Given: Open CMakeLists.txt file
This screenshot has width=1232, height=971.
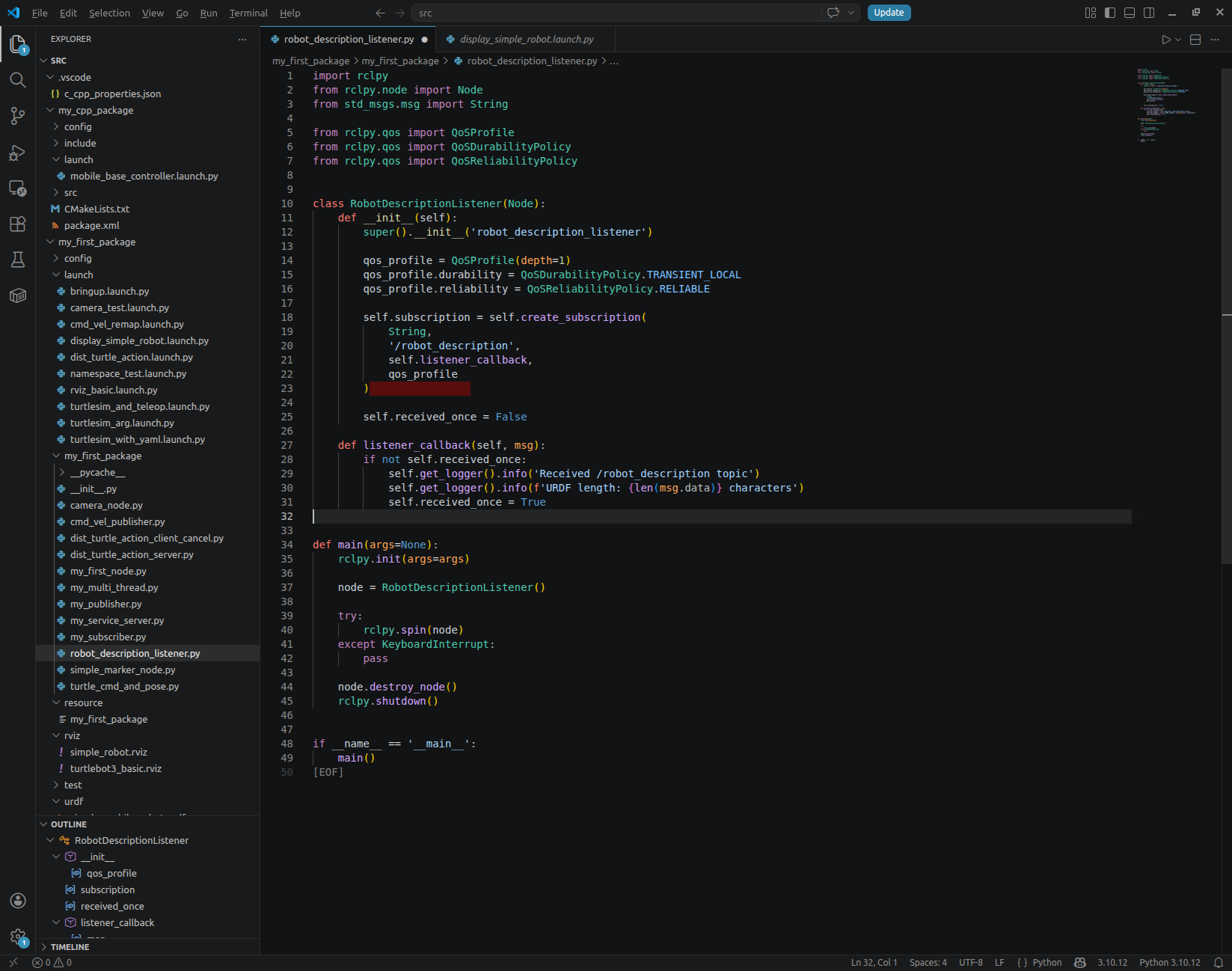Looking at the screenshot, I should [x=96, y=209].
